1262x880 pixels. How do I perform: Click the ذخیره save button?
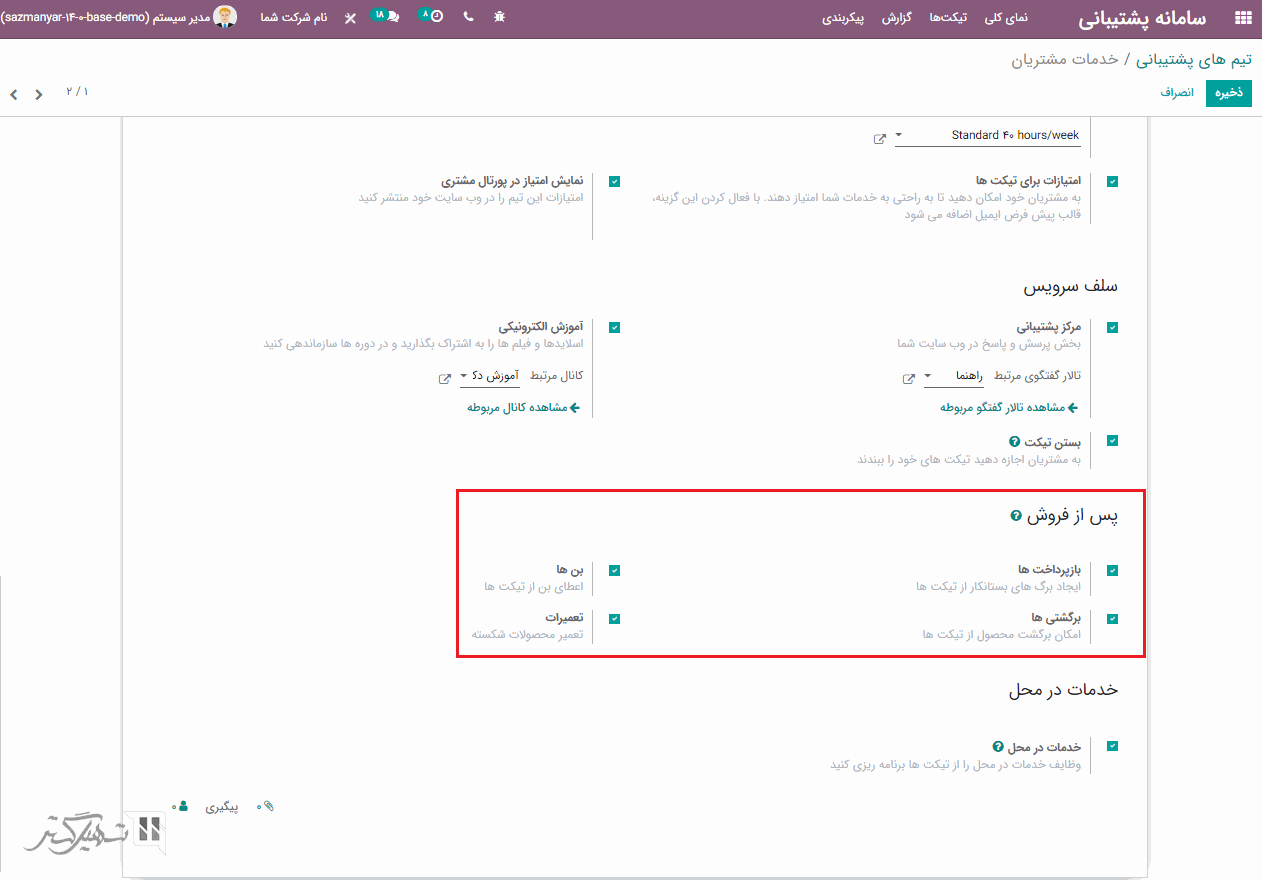1228,93
